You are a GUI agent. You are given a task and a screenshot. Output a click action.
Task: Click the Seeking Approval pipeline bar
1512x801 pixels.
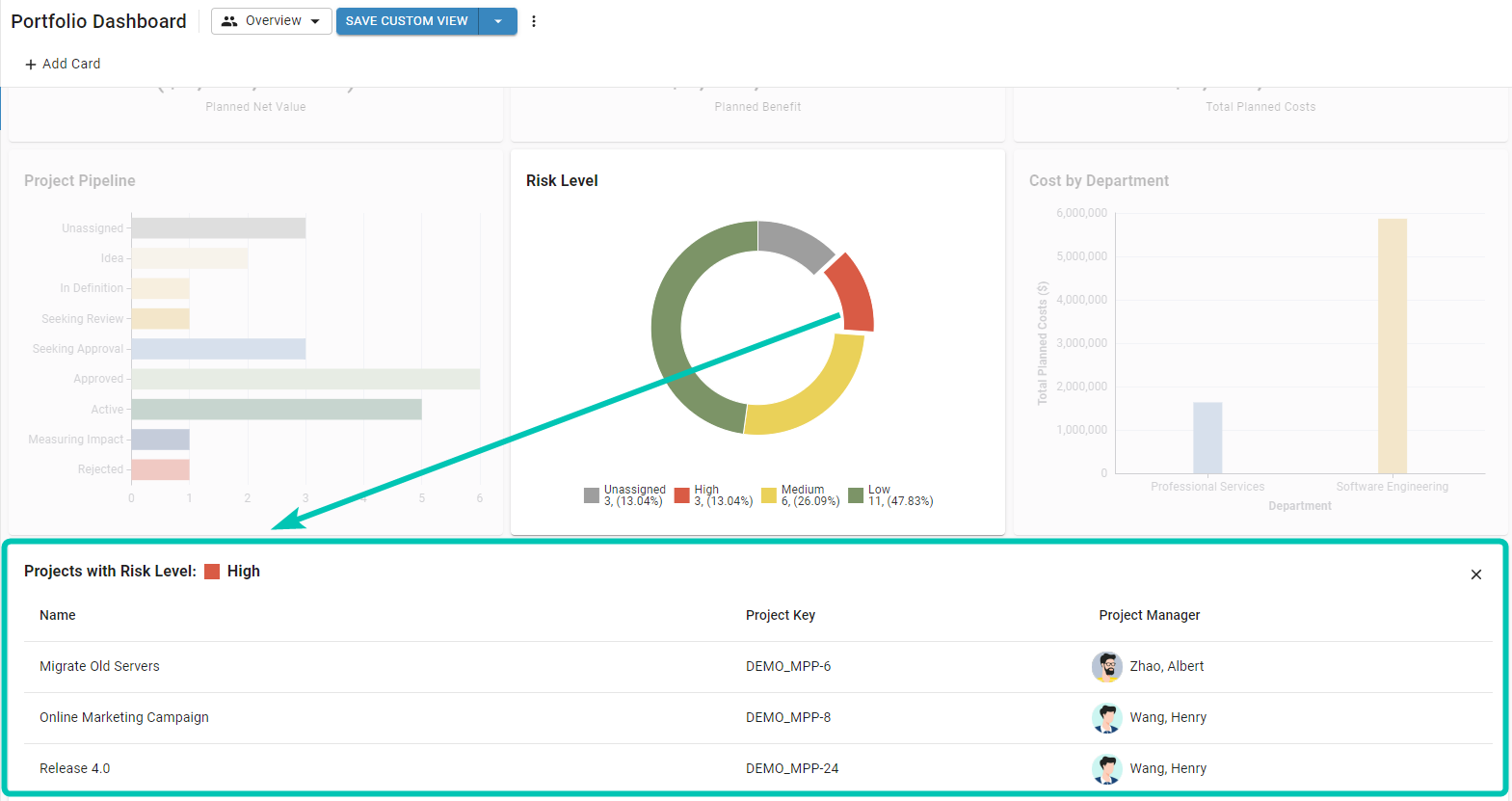click(x=219, y=349)
